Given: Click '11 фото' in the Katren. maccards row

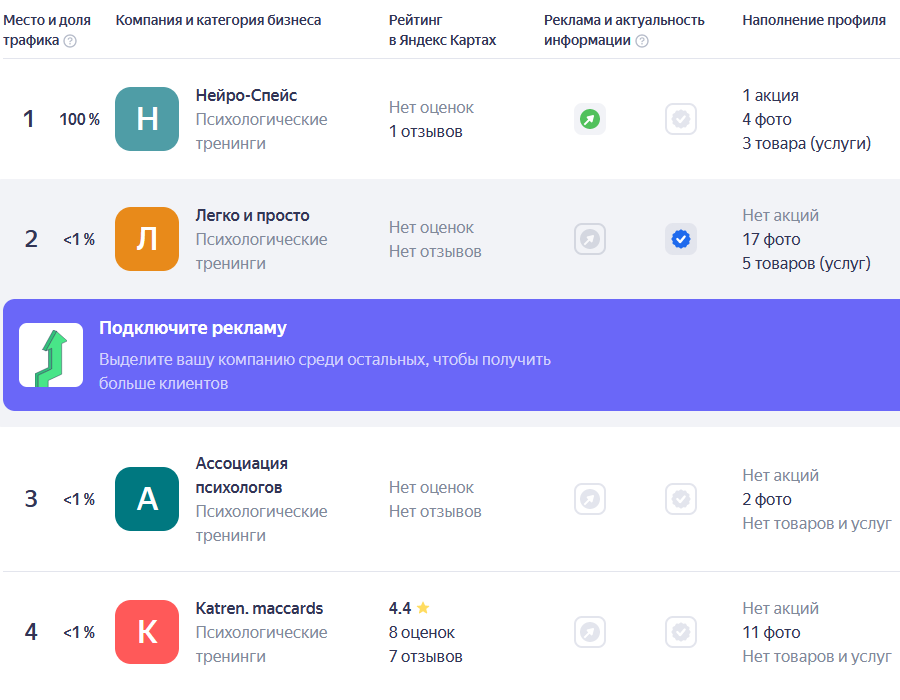Looking at the screenshot, I should (771, 632).
